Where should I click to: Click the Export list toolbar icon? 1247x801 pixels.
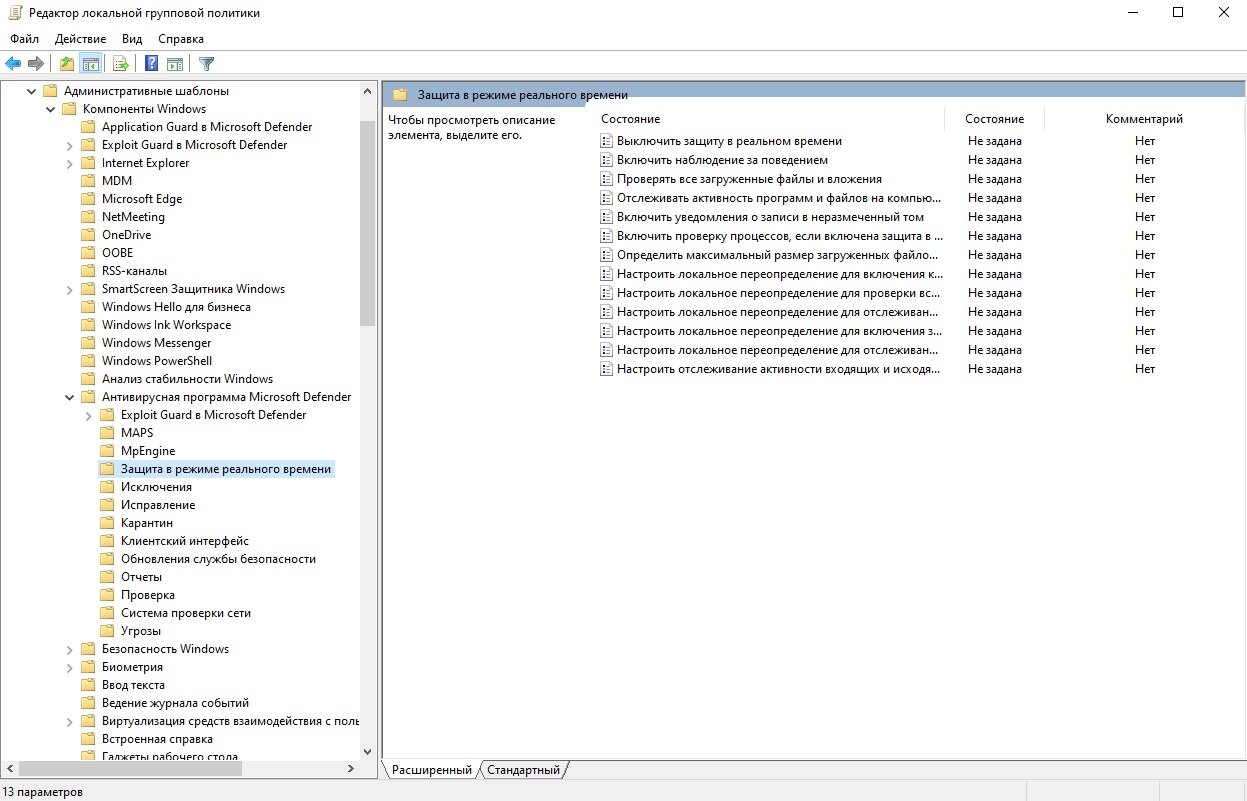click(121, 64)
